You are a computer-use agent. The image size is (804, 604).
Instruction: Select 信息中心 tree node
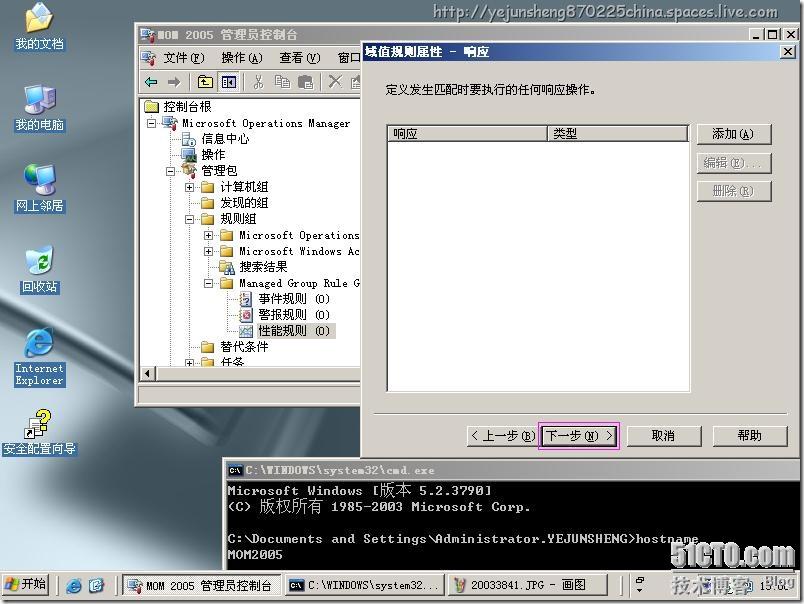point(225,139)
